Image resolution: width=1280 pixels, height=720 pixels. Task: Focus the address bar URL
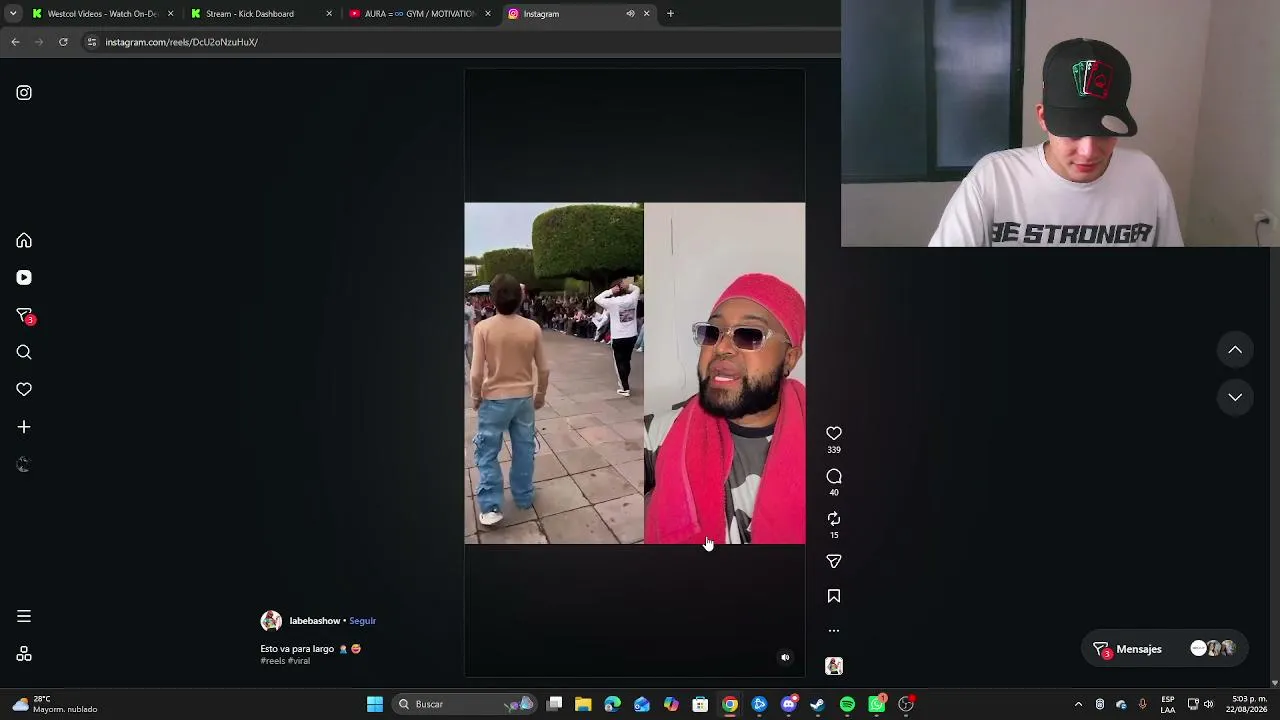coord(181,42)
